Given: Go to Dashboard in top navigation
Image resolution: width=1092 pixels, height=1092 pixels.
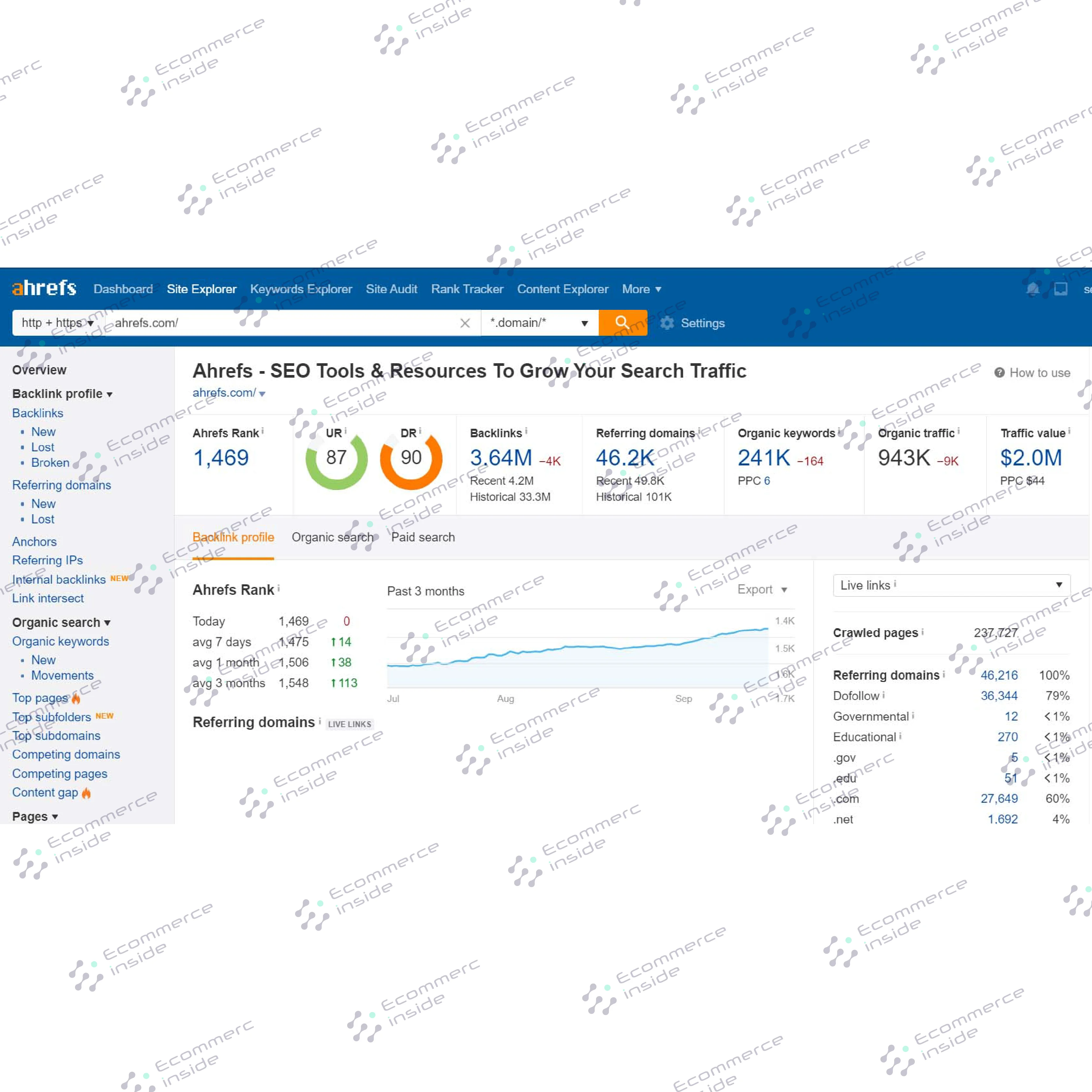Looking at the screenshot, I should [x=123, y=289].
